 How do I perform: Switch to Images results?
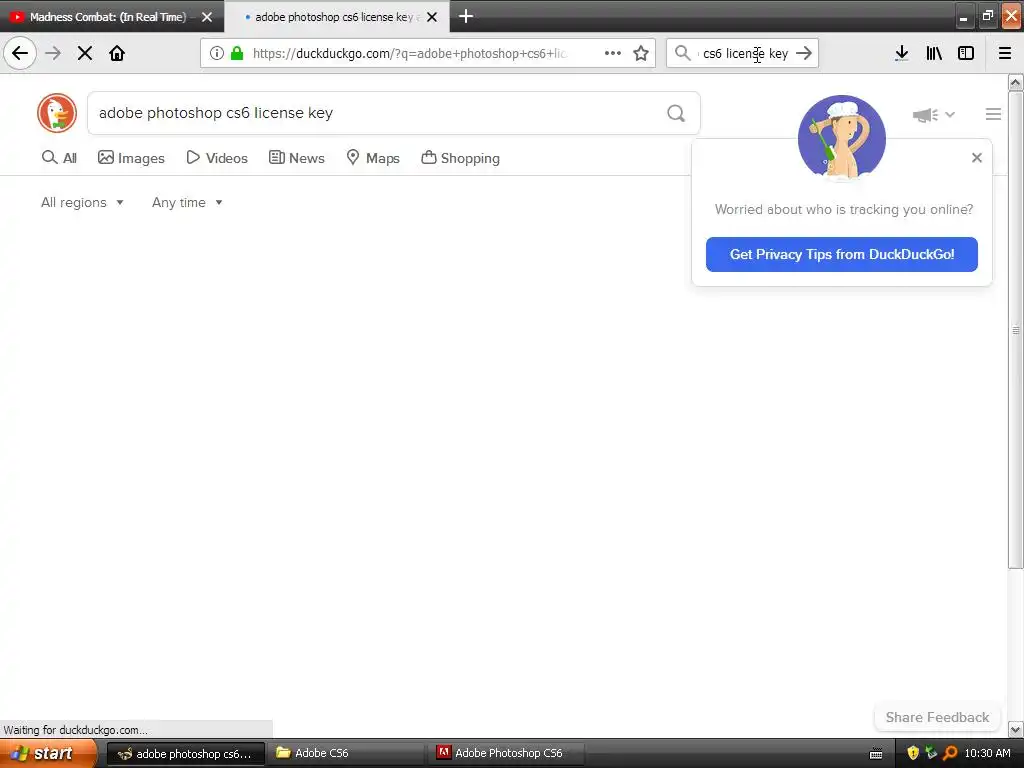(x=131, y=158)
